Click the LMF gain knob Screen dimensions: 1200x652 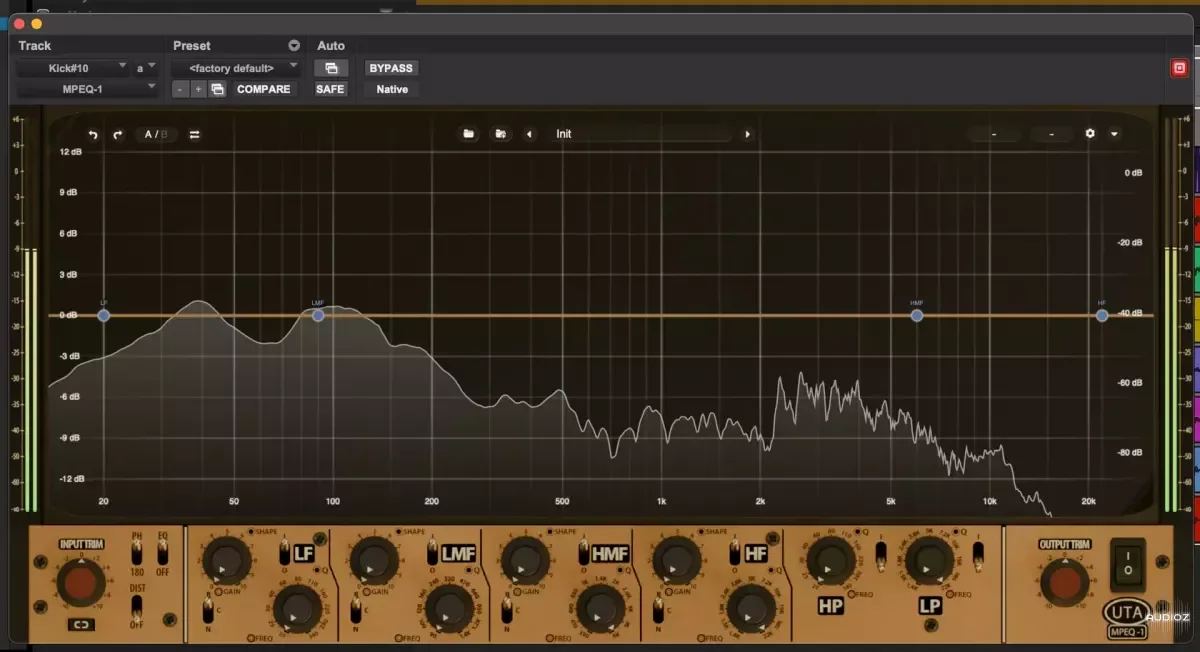point(374,559)
